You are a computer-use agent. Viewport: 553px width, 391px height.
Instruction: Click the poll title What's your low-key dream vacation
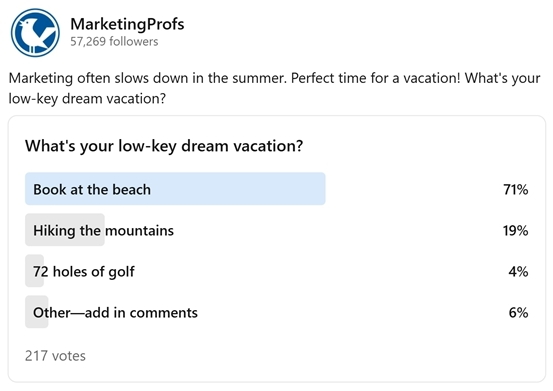164,146
